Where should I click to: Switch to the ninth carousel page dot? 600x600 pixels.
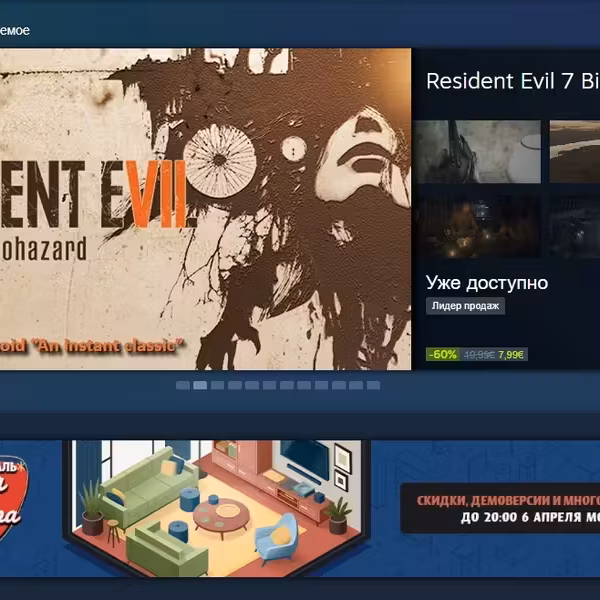tap(321, 385)
